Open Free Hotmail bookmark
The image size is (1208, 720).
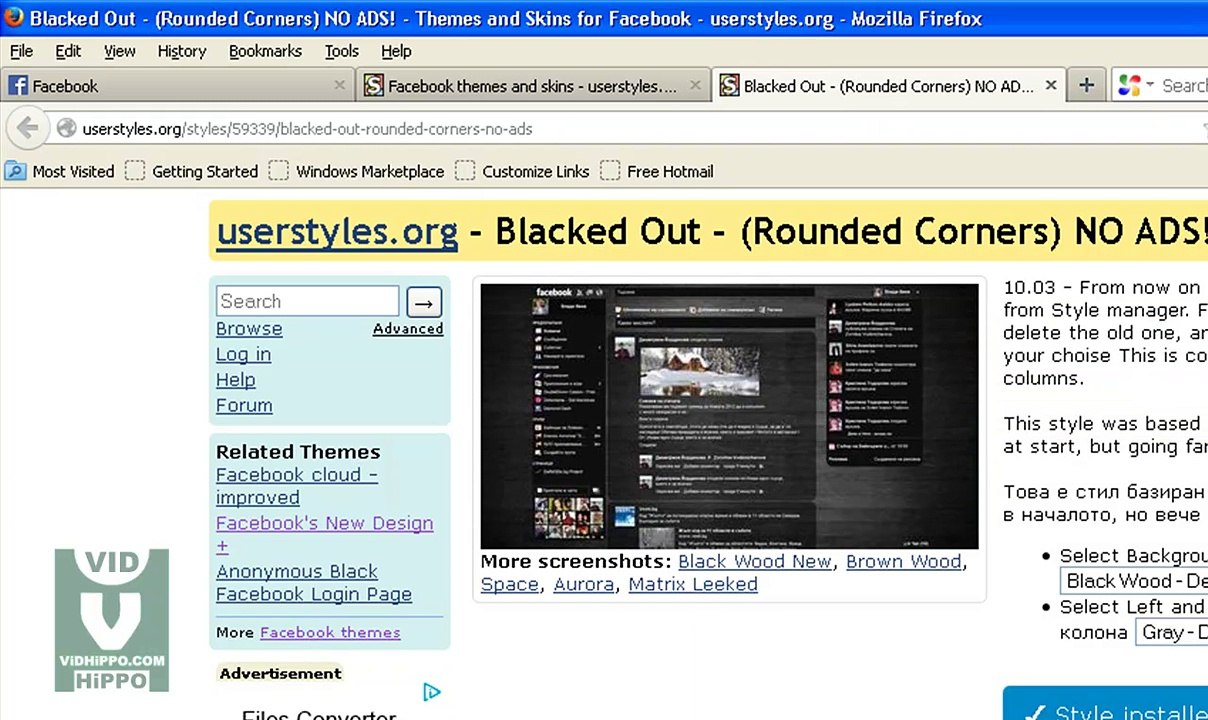(x=657, y=171)
